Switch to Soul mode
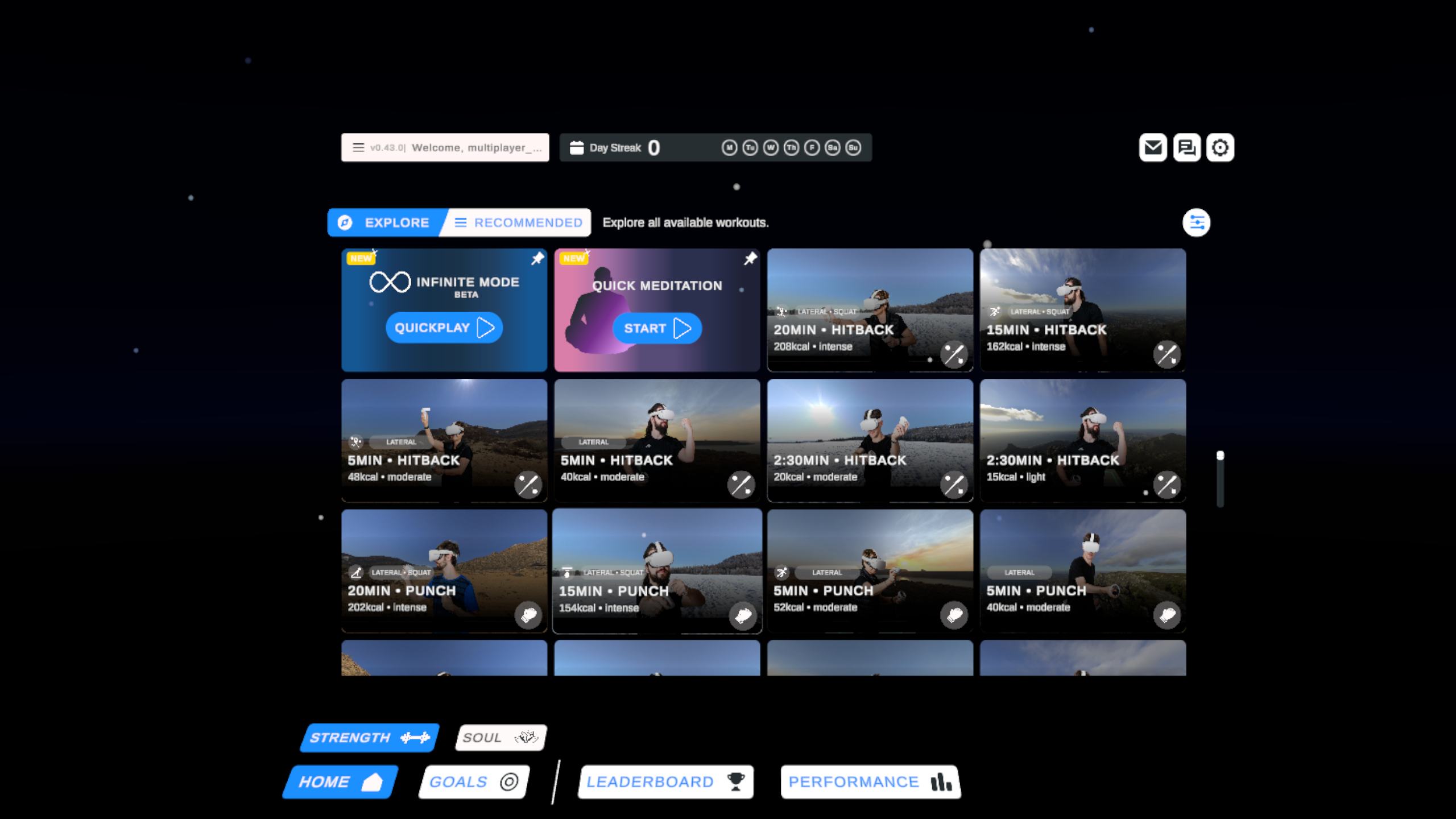The width and height of the screenshot is (1456, 819). tap(500, 738)
